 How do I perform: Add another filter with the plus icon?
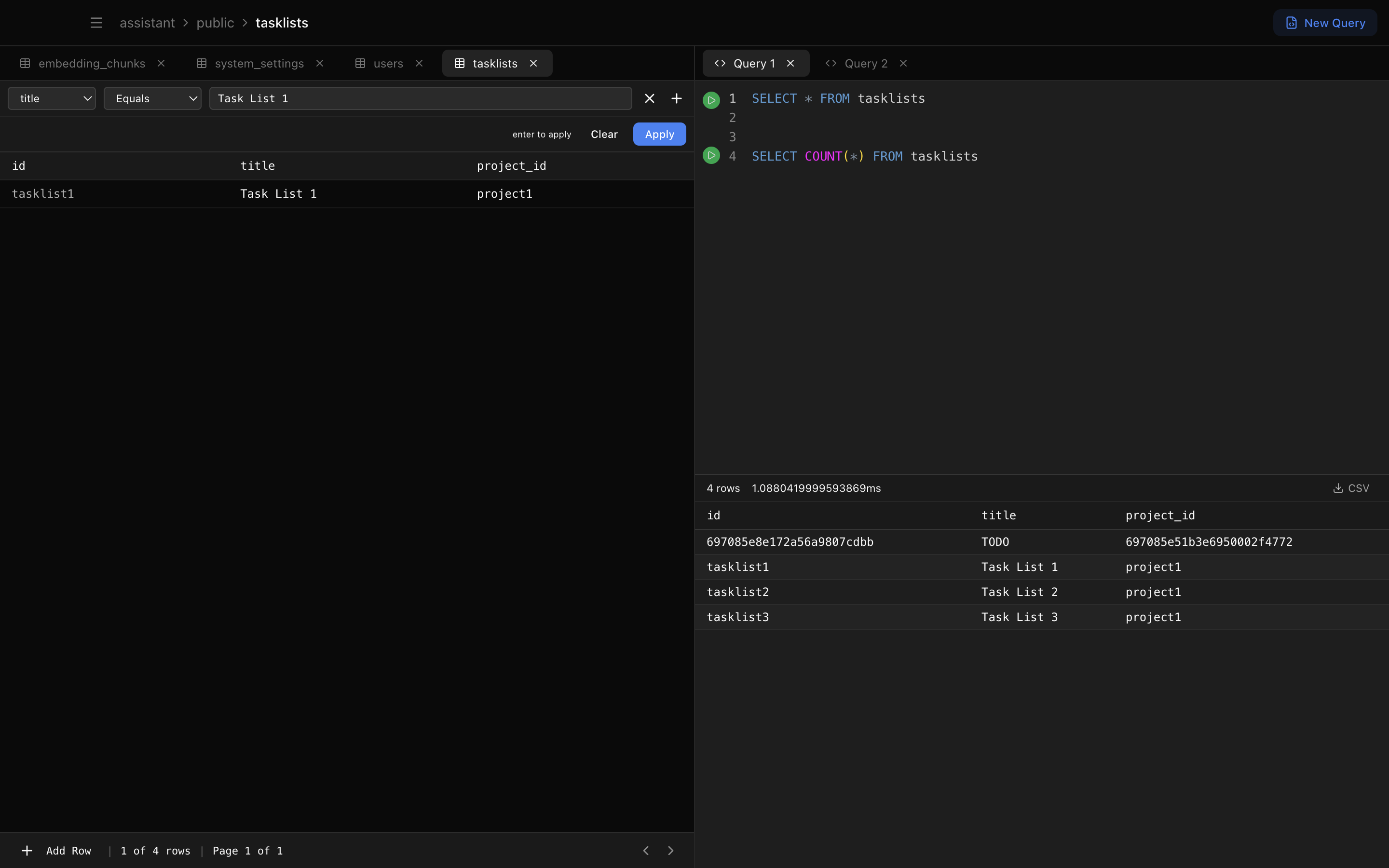677,99
